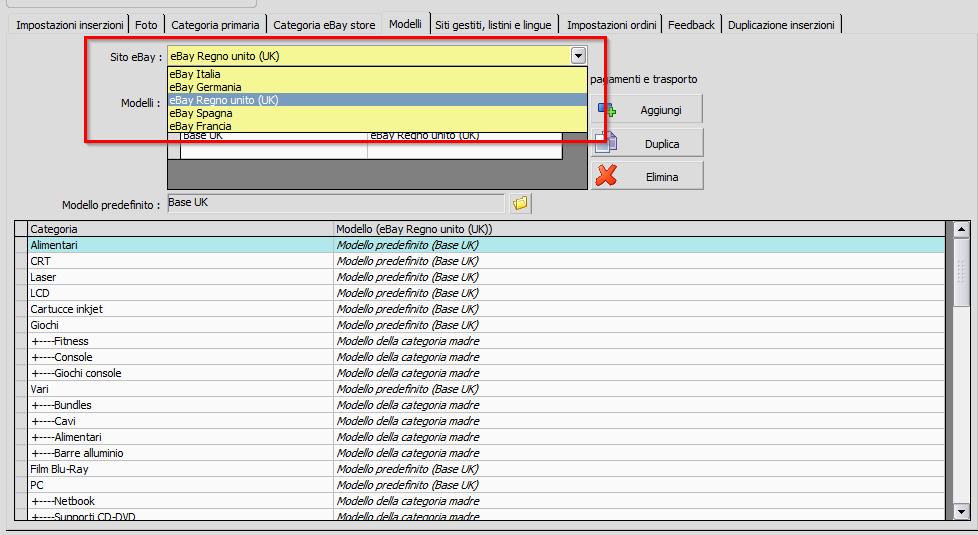Go to the Categoria eBay store tab
This screenshot has width=978, height=535.
324,25
